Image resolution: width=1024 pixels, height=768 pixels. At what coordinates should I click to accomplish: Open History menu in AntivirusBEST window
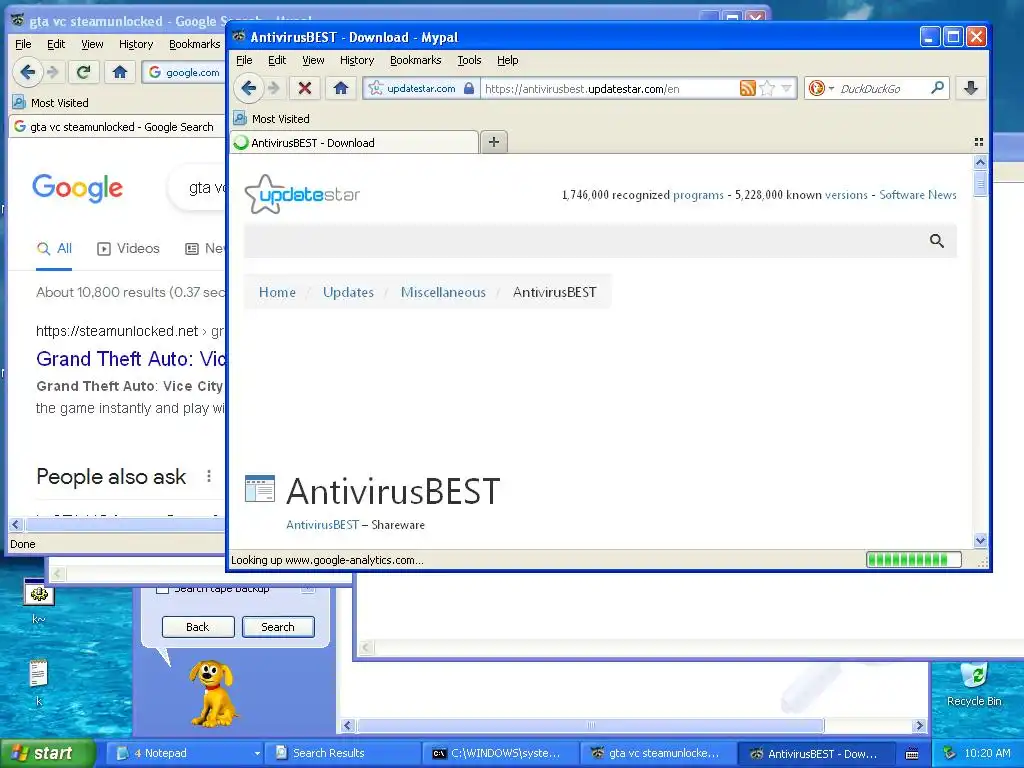pos(357,60)
